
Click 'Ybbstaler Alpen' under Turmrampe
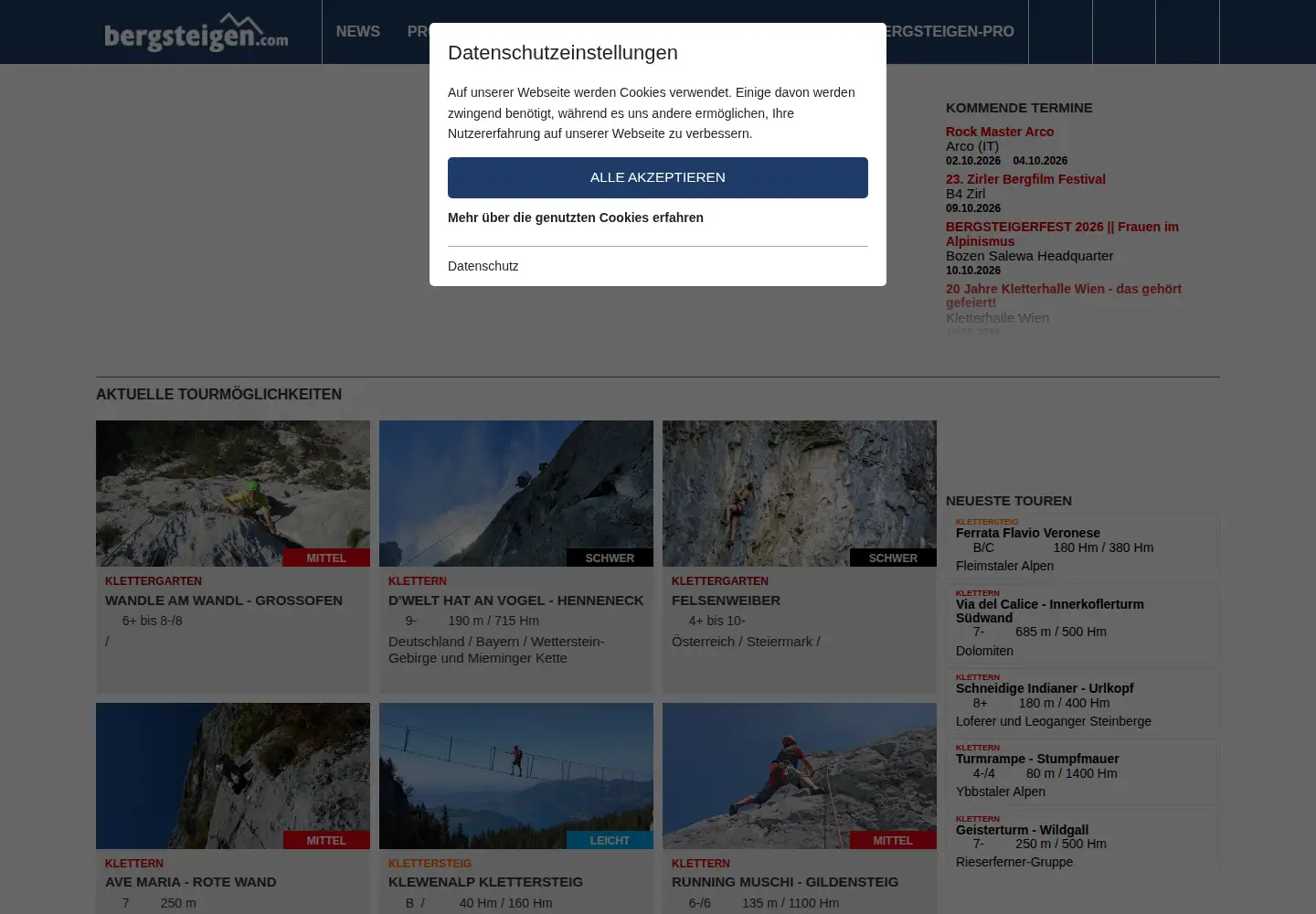point(1001,792)
